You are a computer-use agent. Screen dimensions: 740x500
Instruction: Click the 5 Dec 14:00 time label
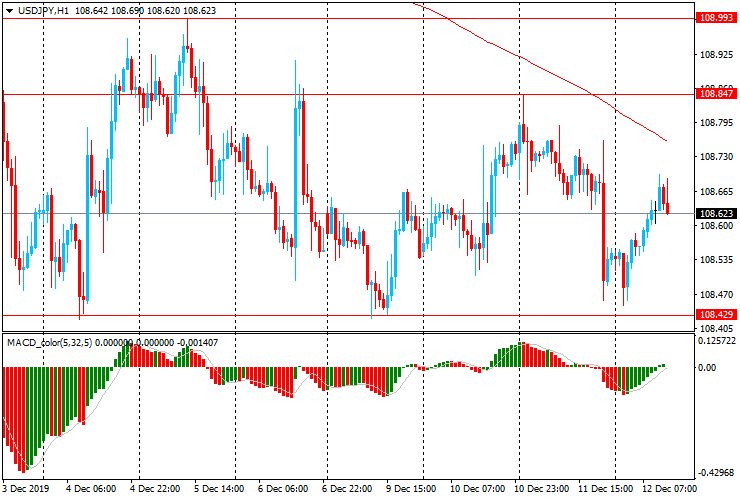[218, 491]
